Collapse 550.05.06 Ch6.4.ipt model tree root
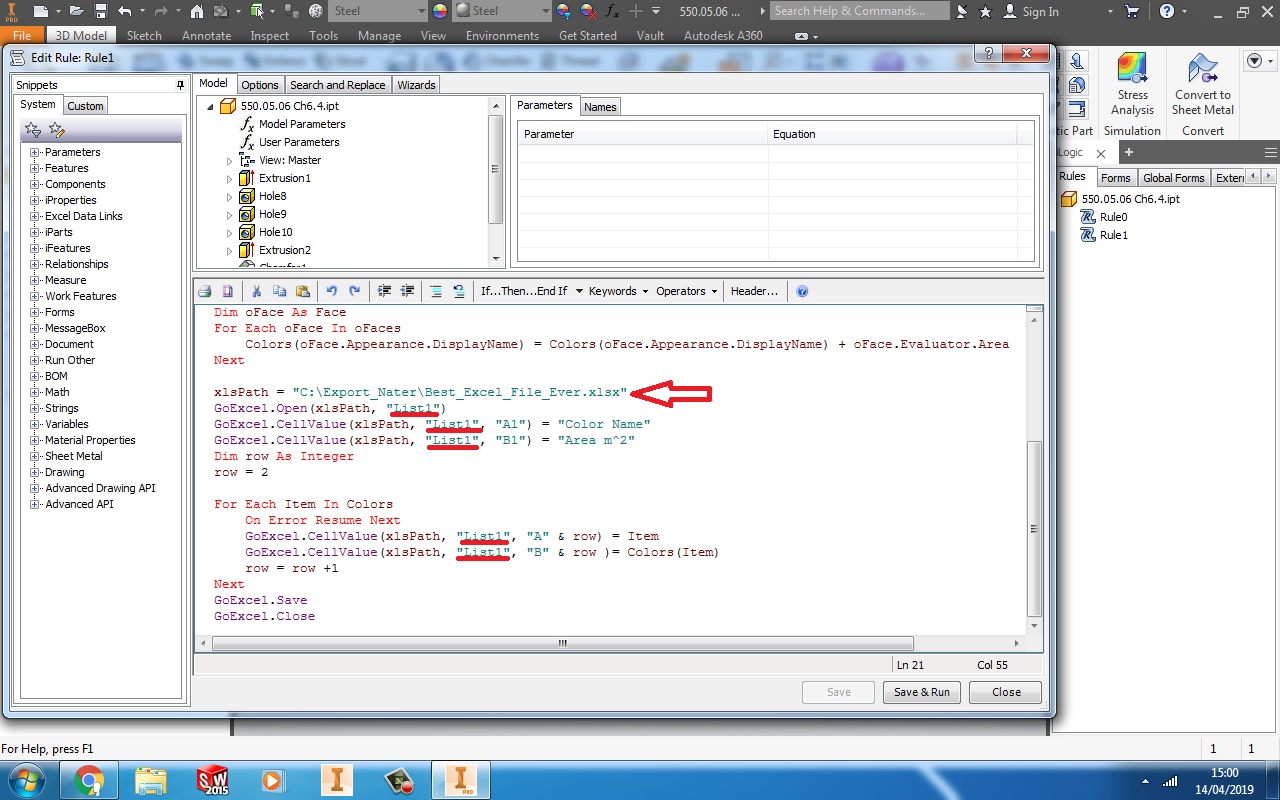Image resolution: width=1280 pixels, height=800 pixels. pos(210,106)
